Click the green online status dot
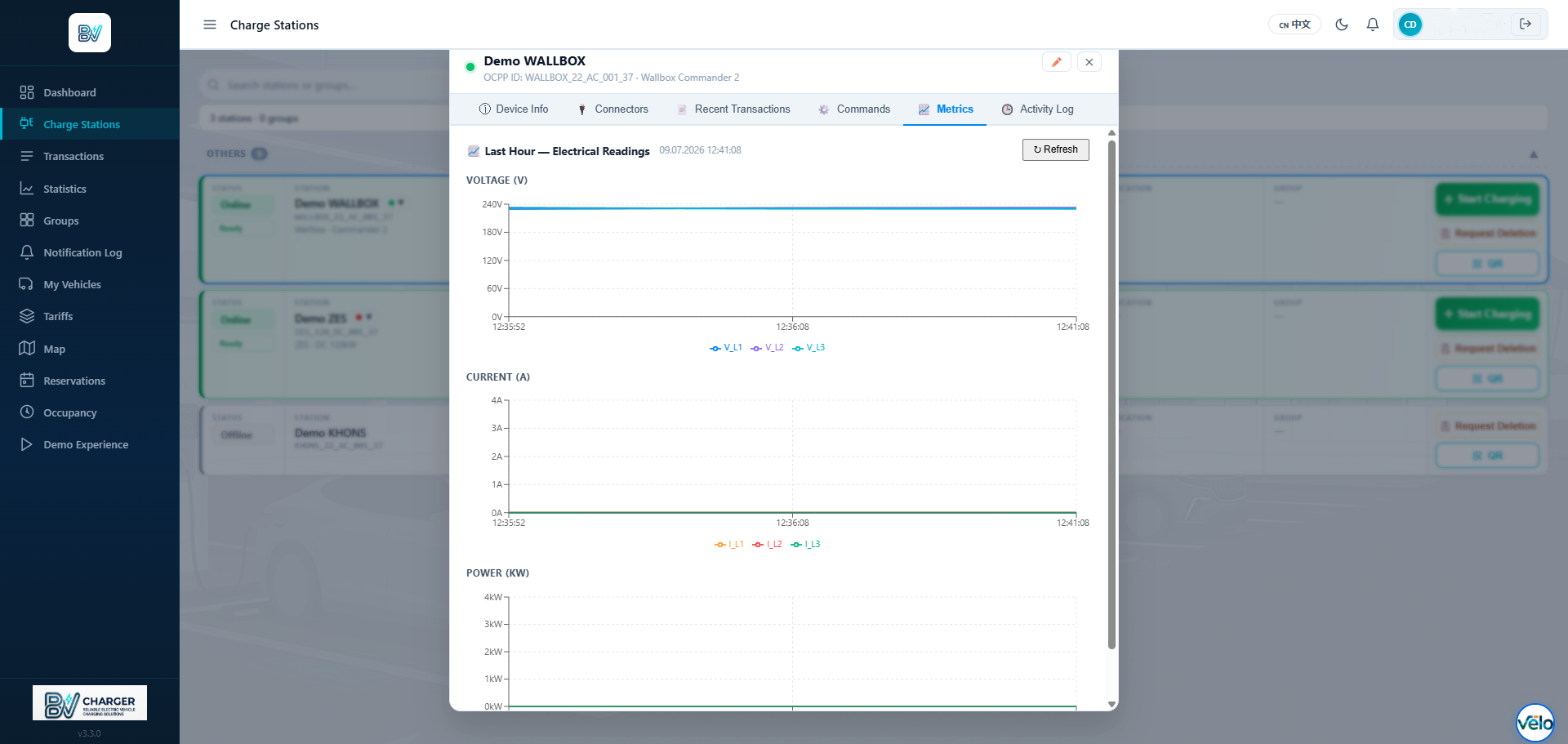This screenshot has height=744, width=1568. pyautogui.click(x=470, y=67)
